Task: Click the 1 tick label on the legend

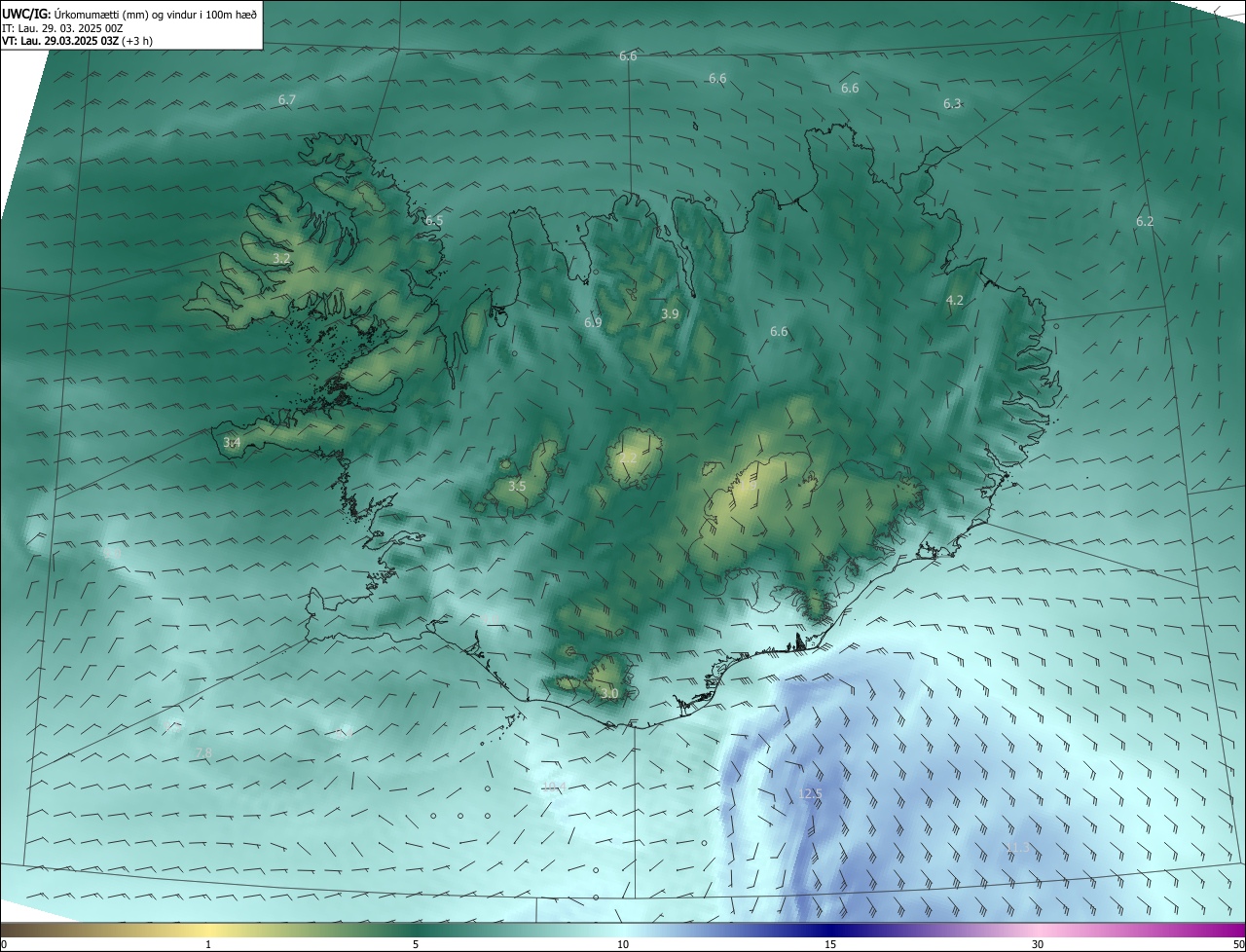Action: click(208, 944)
